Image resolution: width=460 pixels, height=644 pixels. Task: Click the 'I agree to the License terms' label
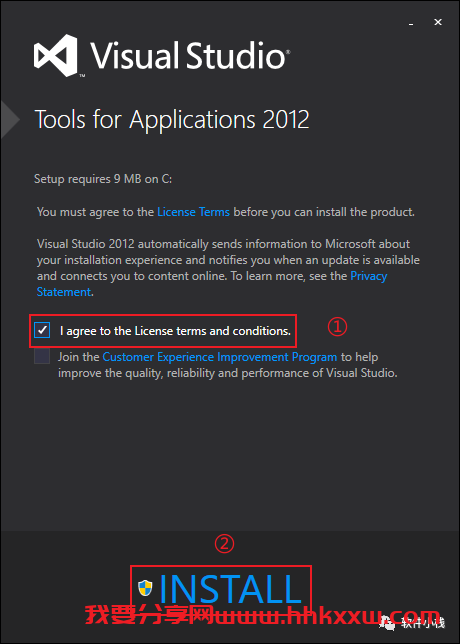click(x=175, y=331)
